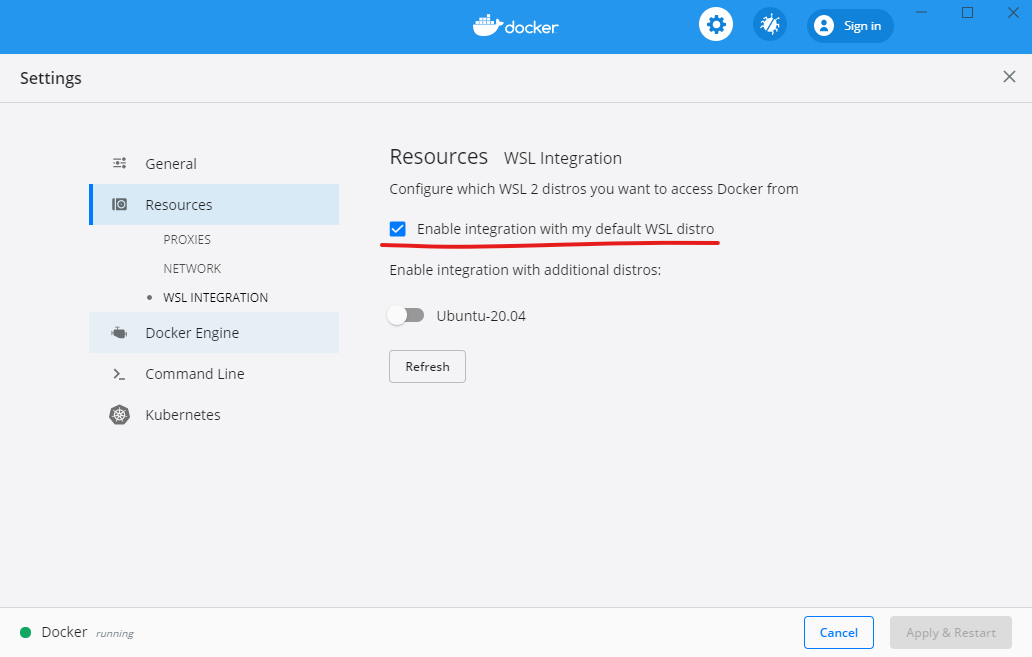Select the Resources section
This screenshot has height=657, width=1032.
tap(214, 205)
